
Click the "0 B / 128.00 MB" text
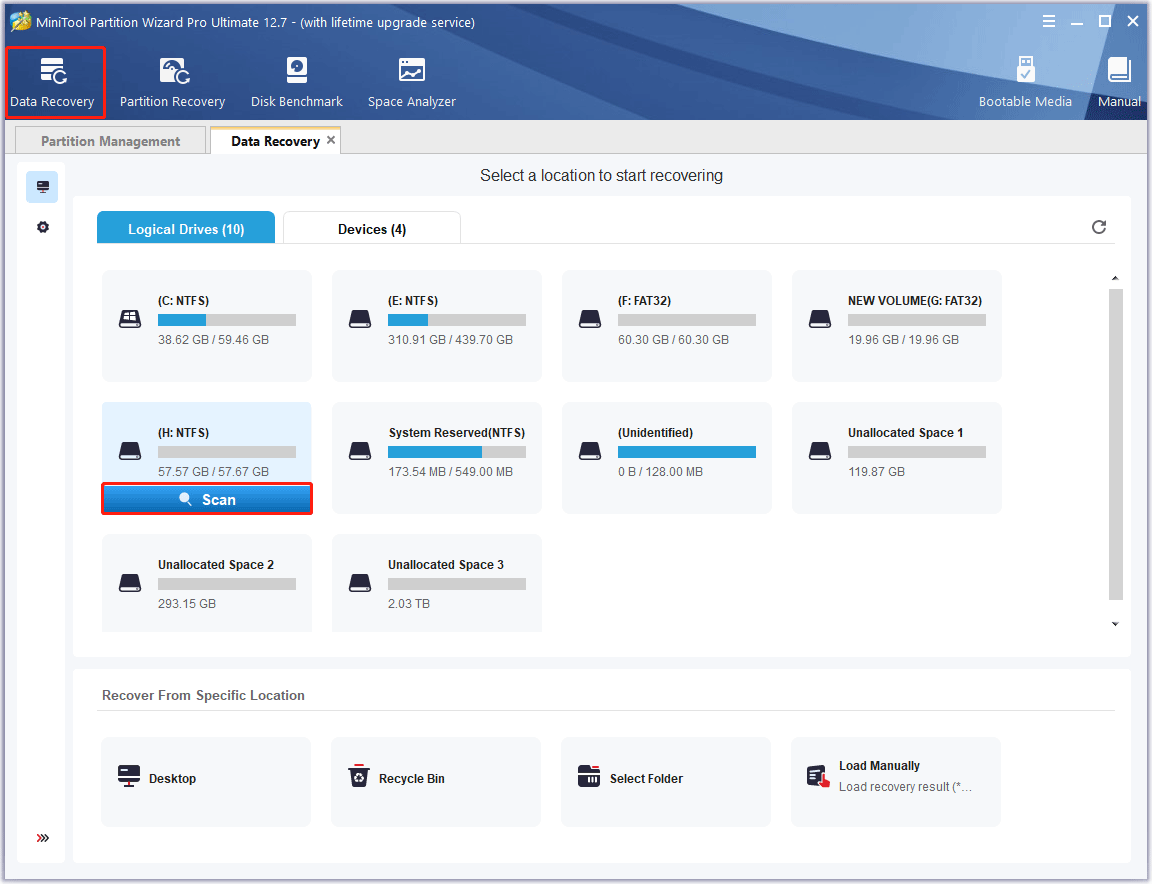coord(660,472)
